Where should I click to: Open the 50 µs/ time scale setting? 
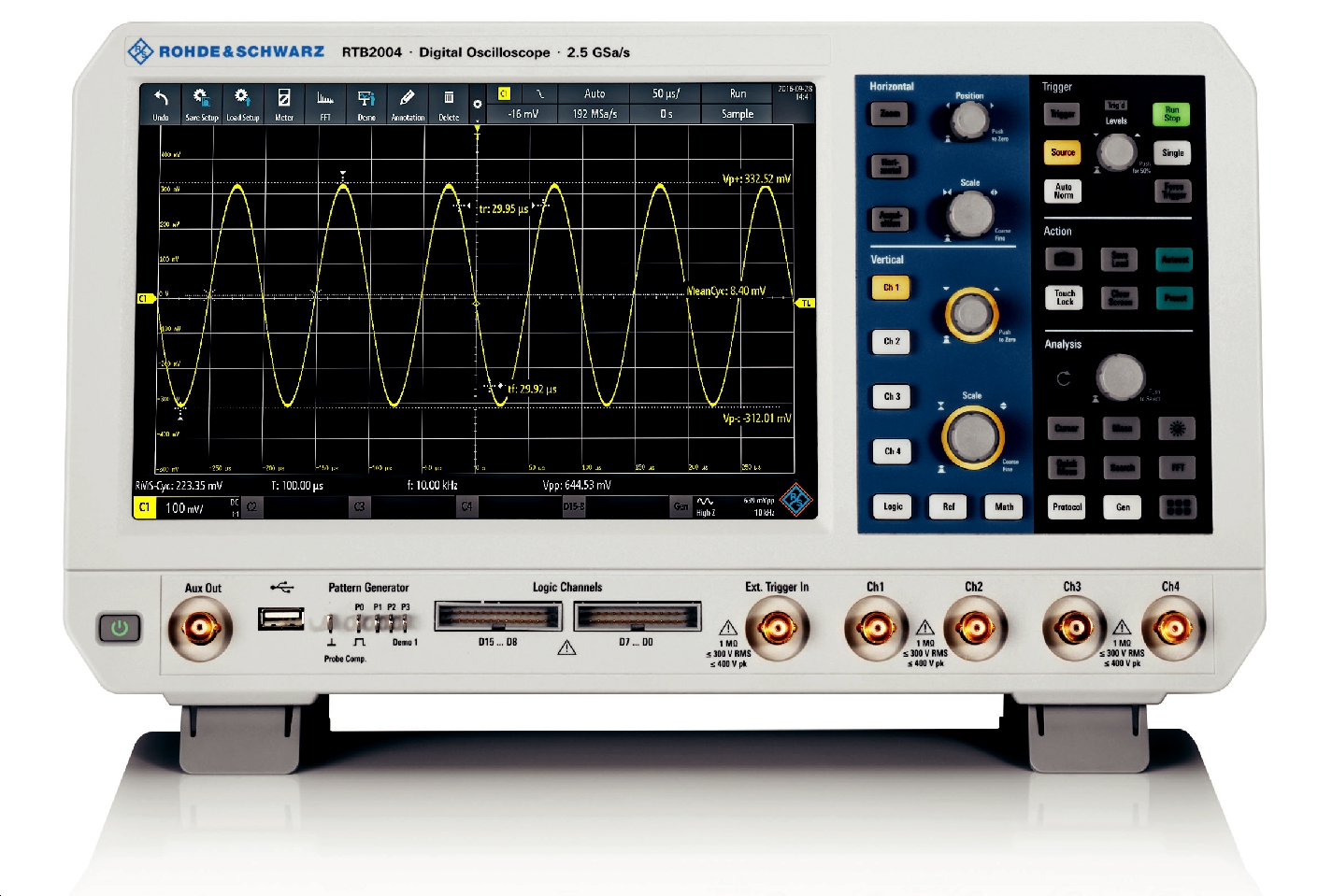[x=666, y=93]
